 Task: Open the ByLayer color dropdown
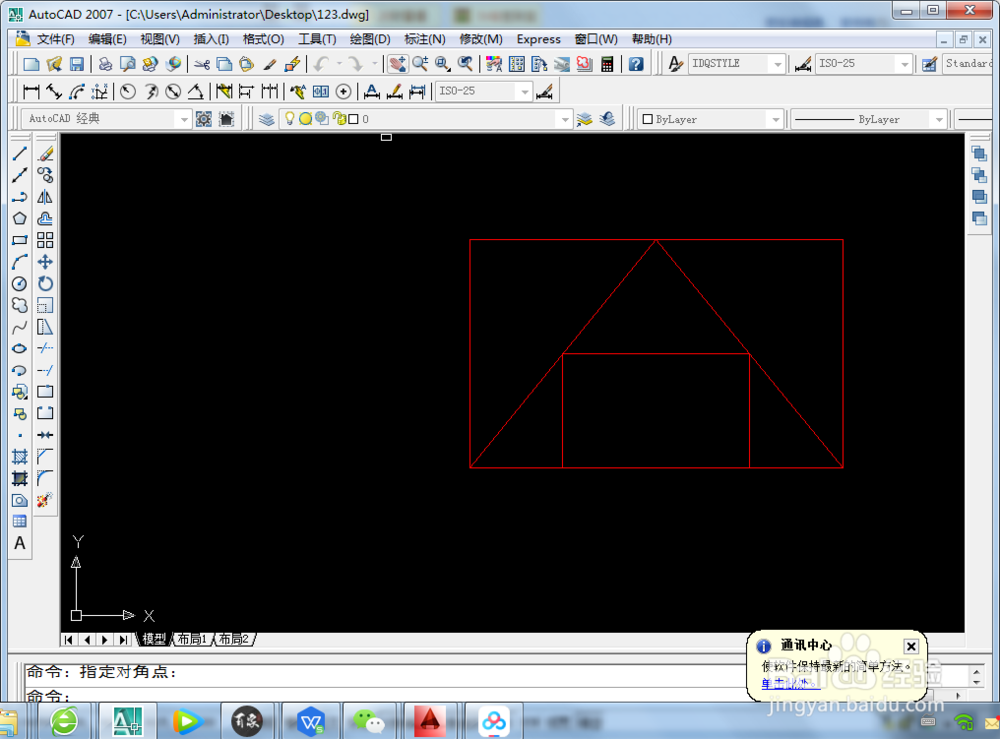pyautogui.click(x=776, y=119)
